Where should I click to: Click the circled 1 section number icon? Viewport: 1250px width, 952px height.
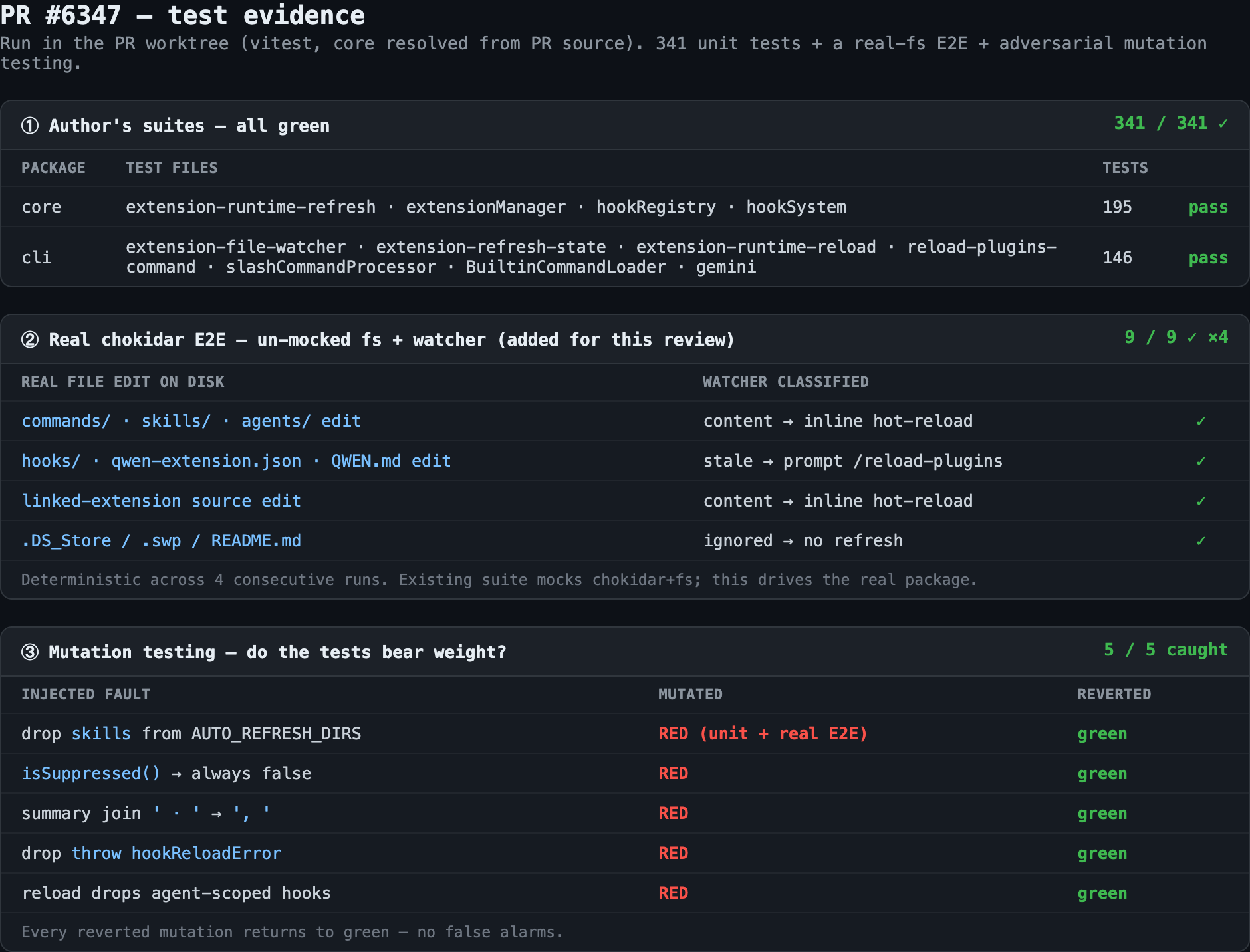(x=30, y=125)
